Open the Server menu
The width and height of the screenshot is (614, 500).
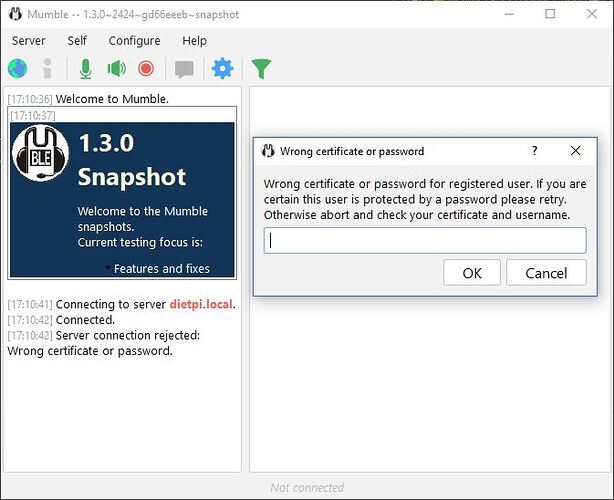tap(29, 40)
